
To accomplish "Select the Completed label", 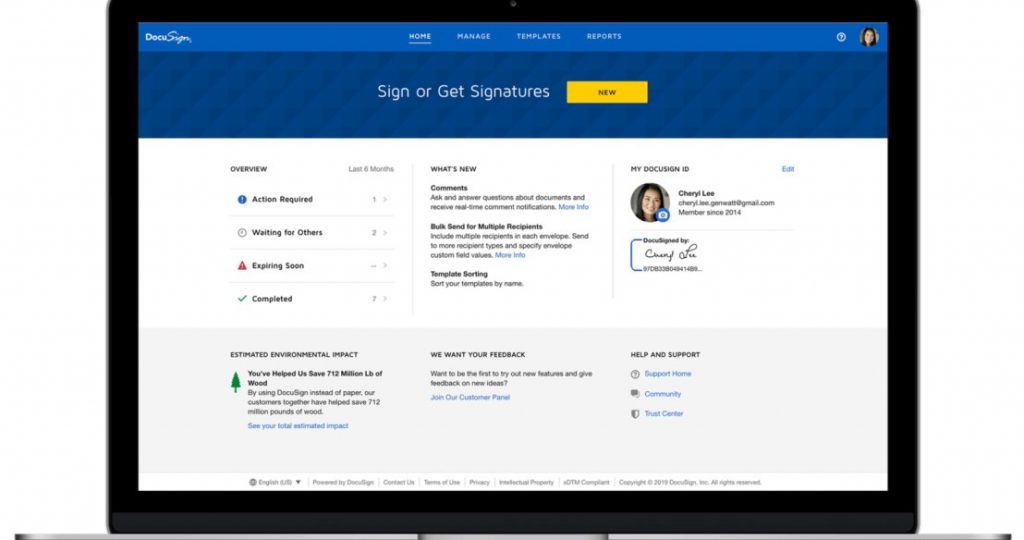I will pos(272,299).
